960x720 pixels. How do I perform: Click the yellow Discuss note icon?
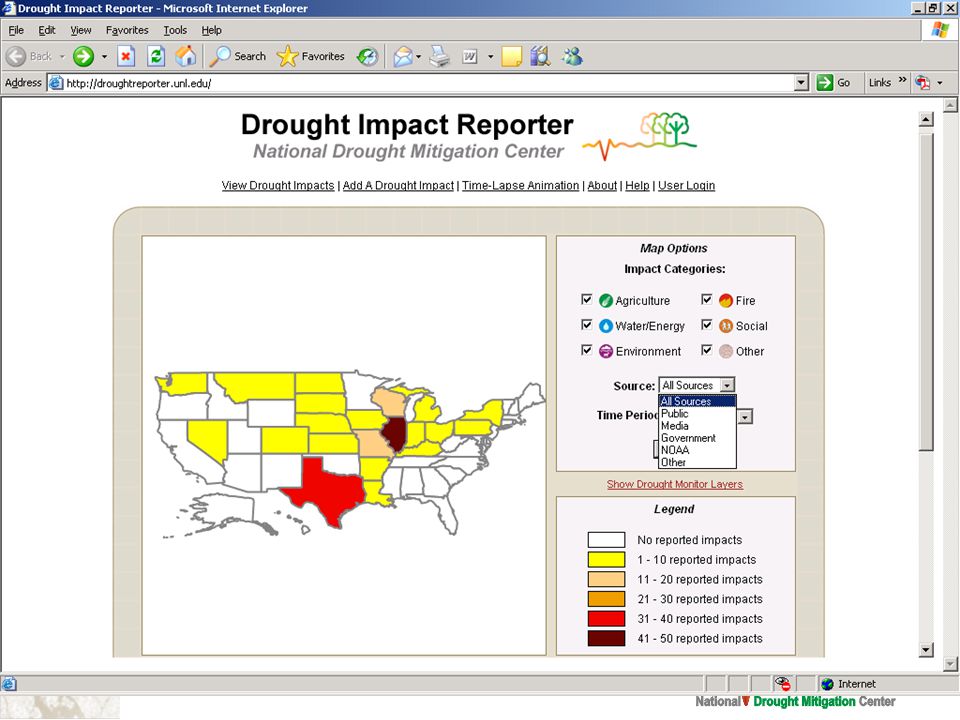click(x=511, y=57)
